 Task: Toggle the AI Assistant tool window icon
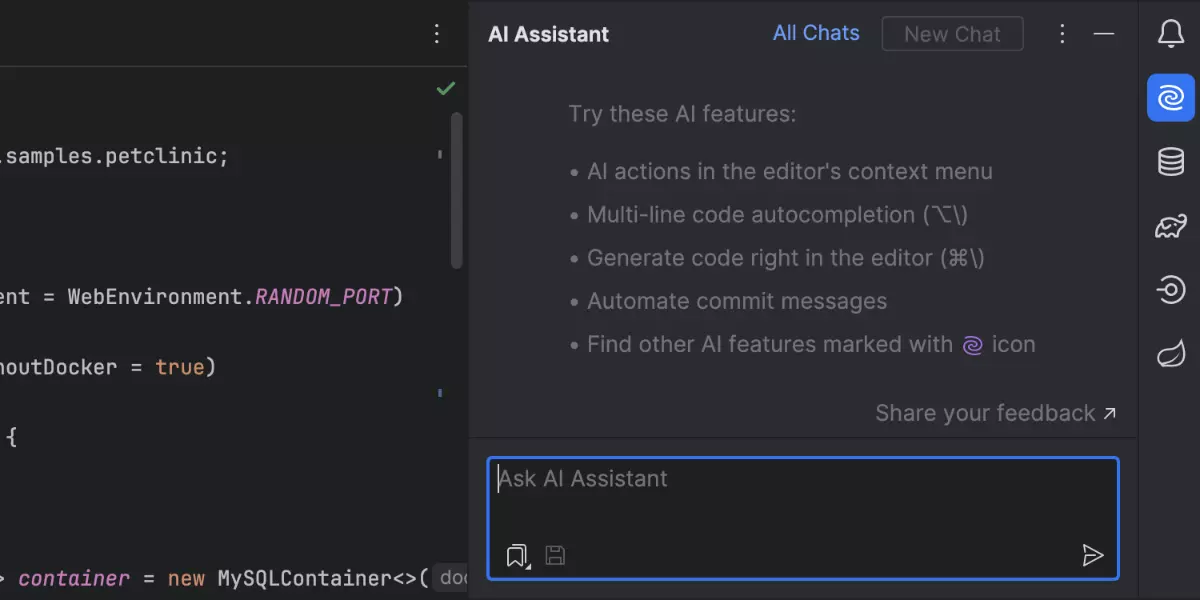click(x=1171, y=98)
